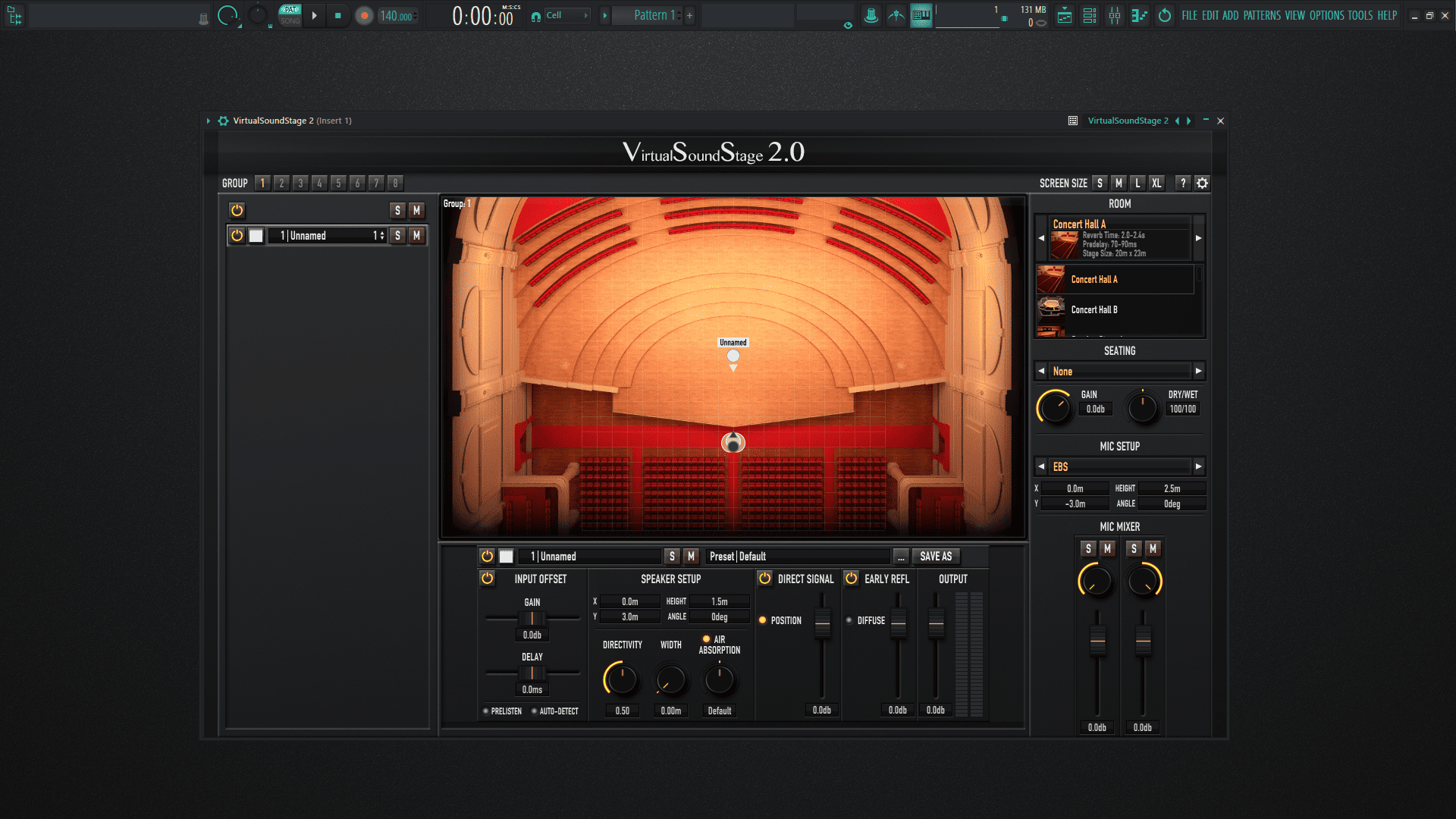Click previous mic setup arrow
Viewport: 1456px width, 819px height.
click(x=1041, y=467)
